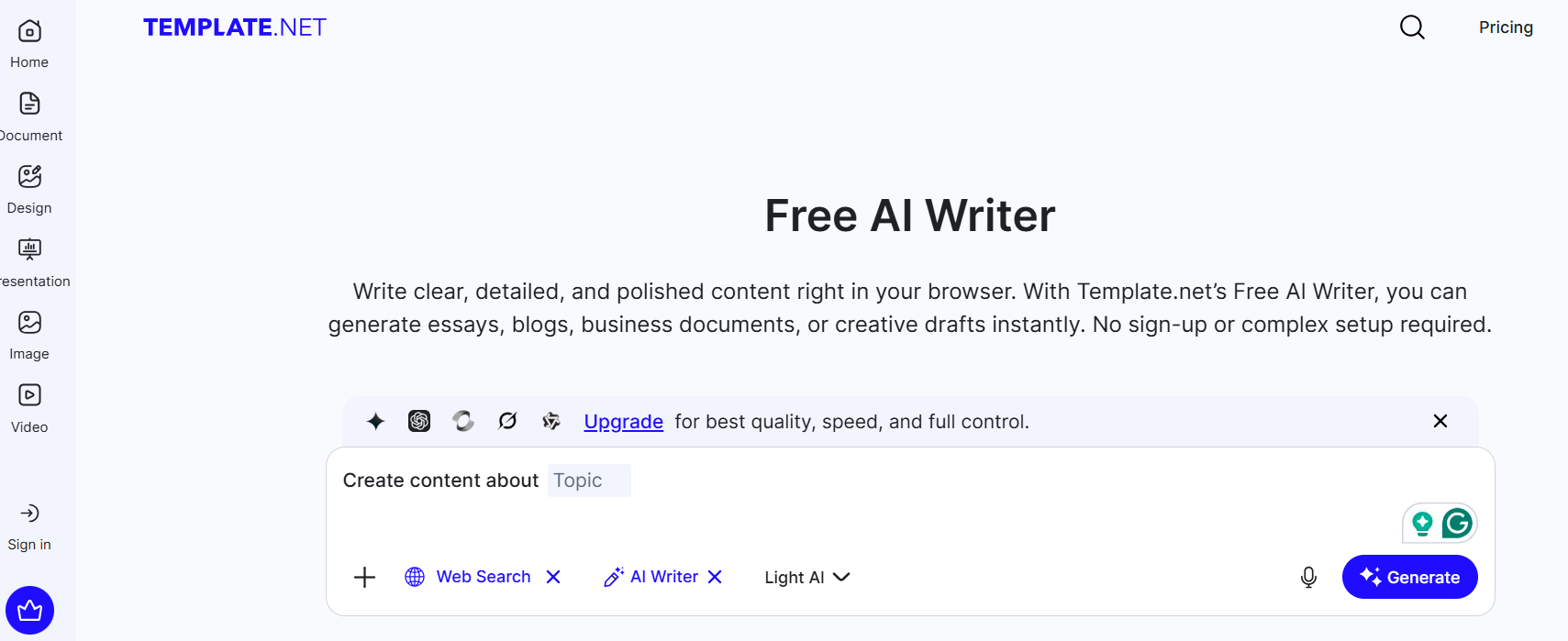Click the Generate button
Screen dimensions: 1568x641
(x=1409, y=577)
